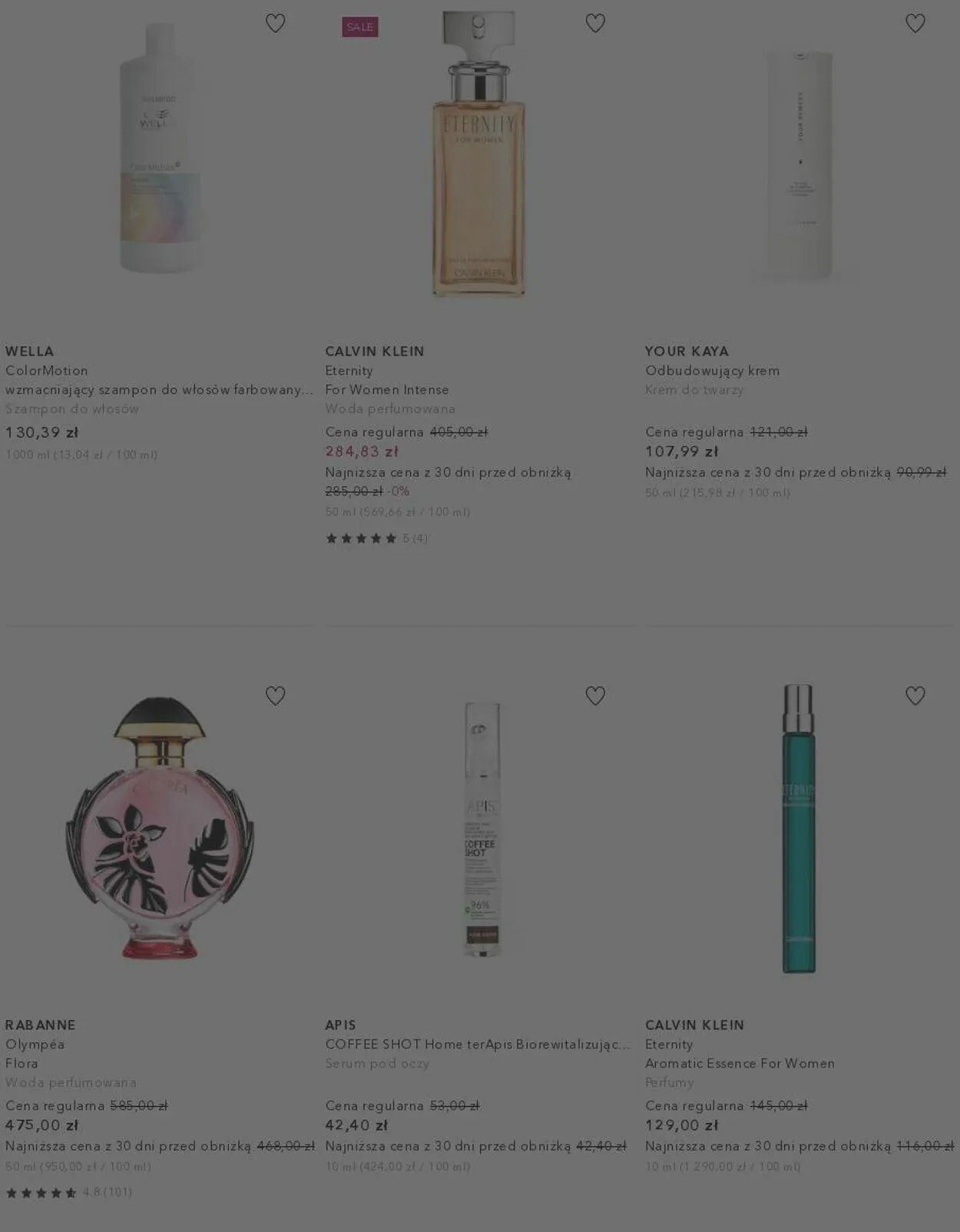960x1232 pixels.
Task: Click the SALE badge on Eternity perfume
Action: click(x=360, y=27)
